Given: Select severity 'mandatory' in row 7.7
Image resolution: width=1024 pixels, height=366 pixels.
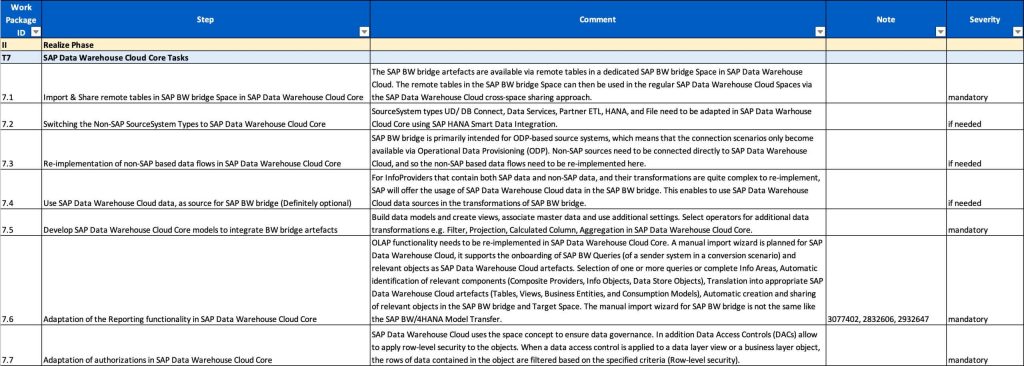Looking at the screenshot, I should point(985,346).
